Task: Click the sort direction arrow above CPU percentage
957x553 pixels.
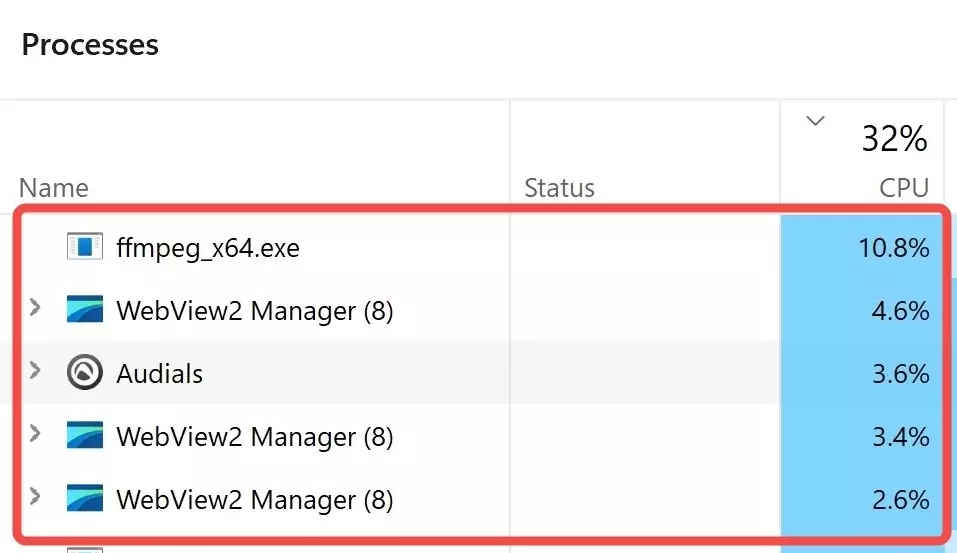Action: tap(815, 121)
